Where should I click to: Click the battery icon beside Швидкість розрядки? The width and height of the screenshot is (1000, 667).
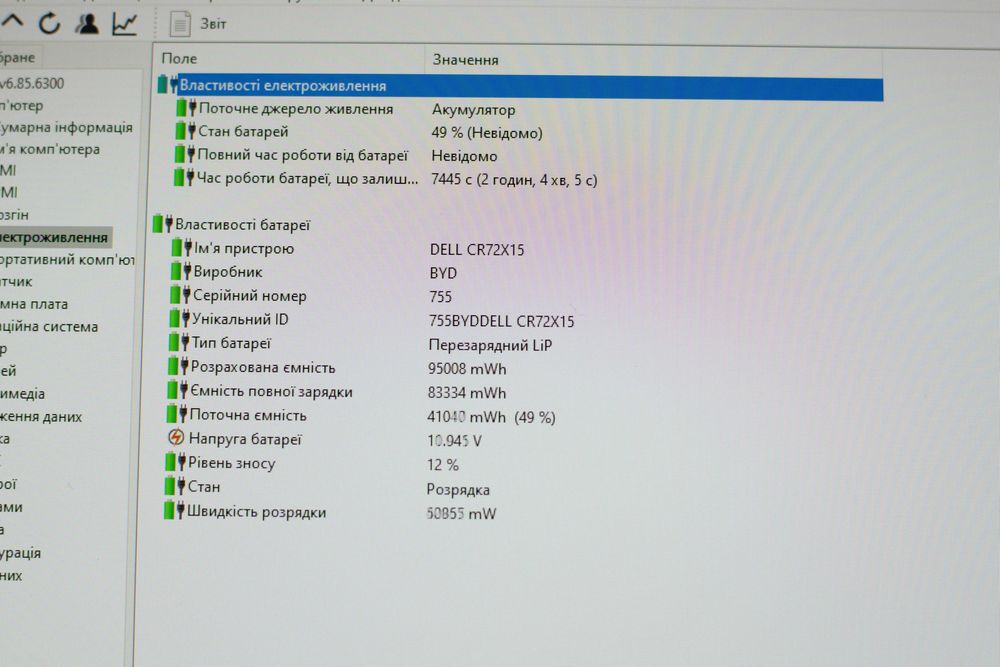pos(173,511)
